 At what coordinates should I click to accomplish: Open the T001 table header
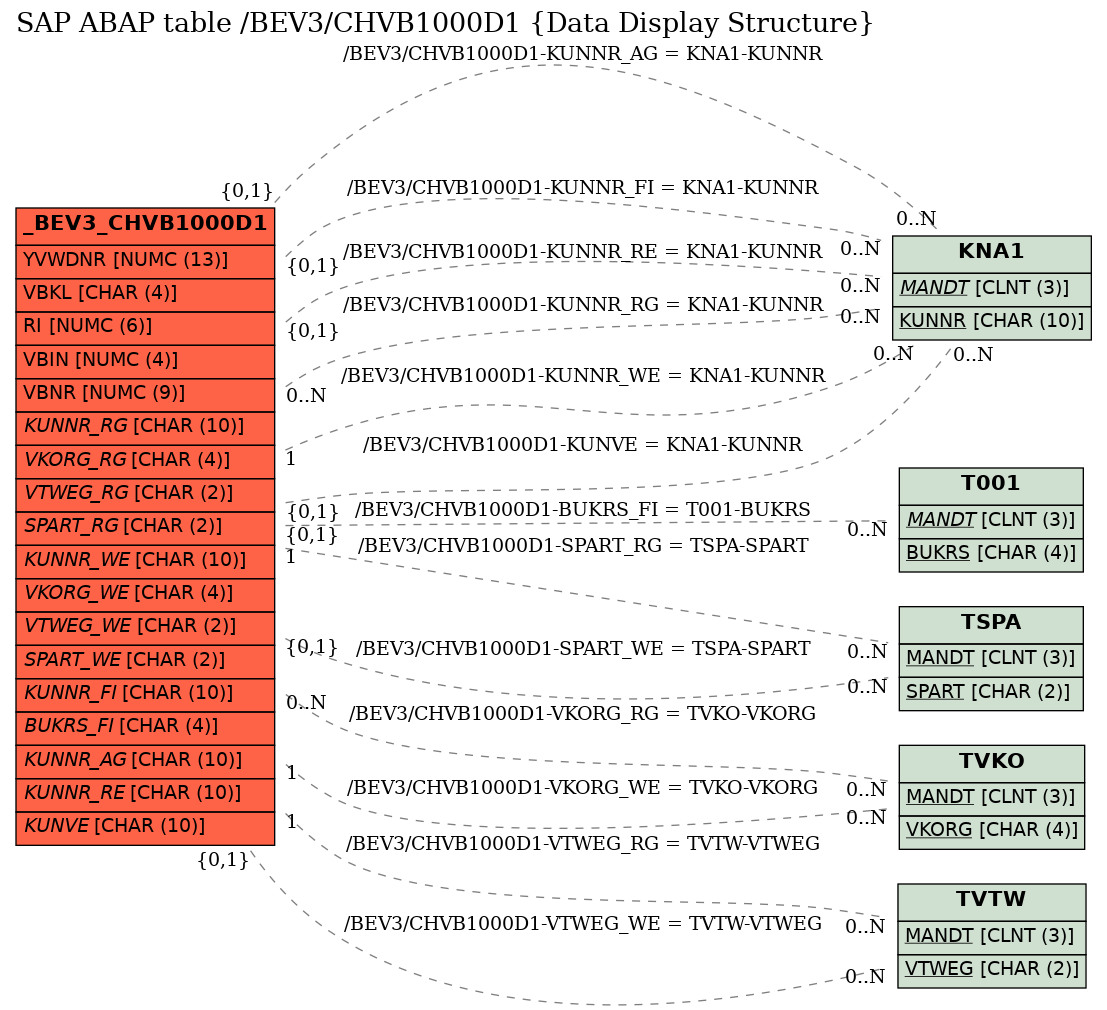click(x=991, y=486)
